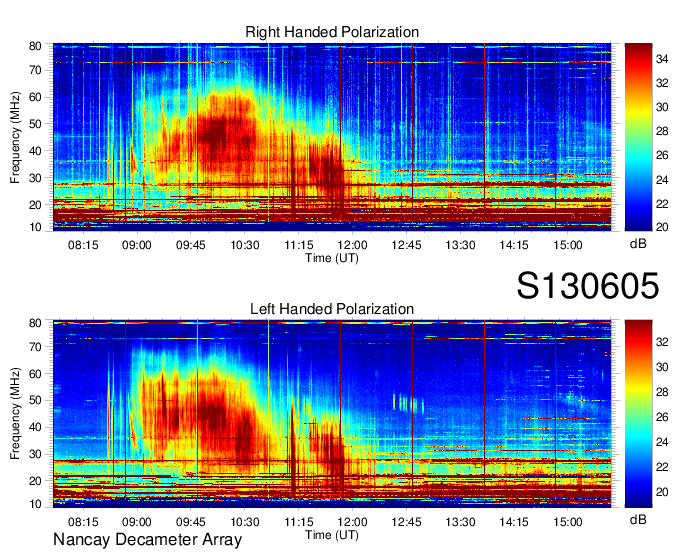Click the 12:45 tick on the right-handed plot
The width and height of the screenshot is (680, 552).
[x=406, y=245]
